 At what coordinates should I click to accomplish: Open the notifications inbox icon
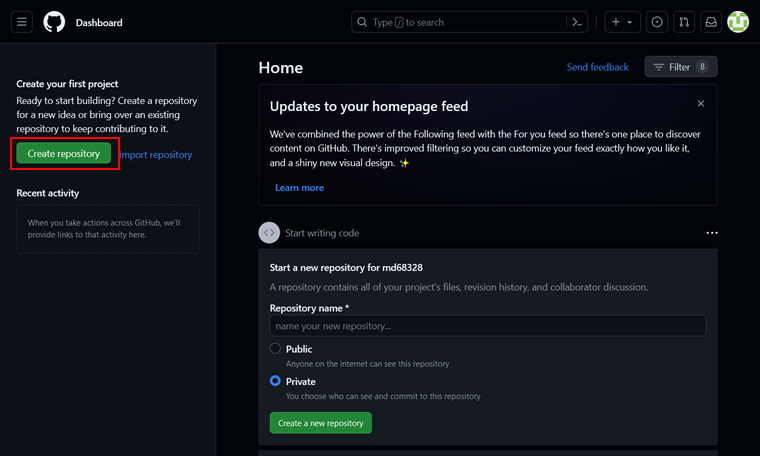[711, 22]
